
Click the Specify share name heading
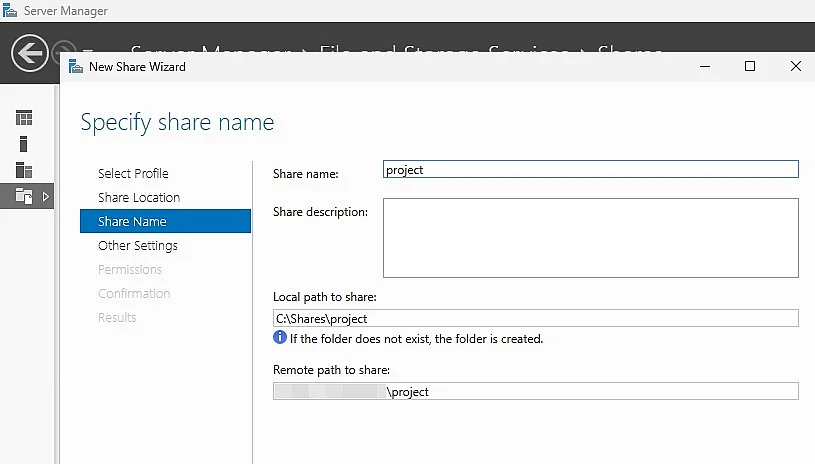[177, 123]
